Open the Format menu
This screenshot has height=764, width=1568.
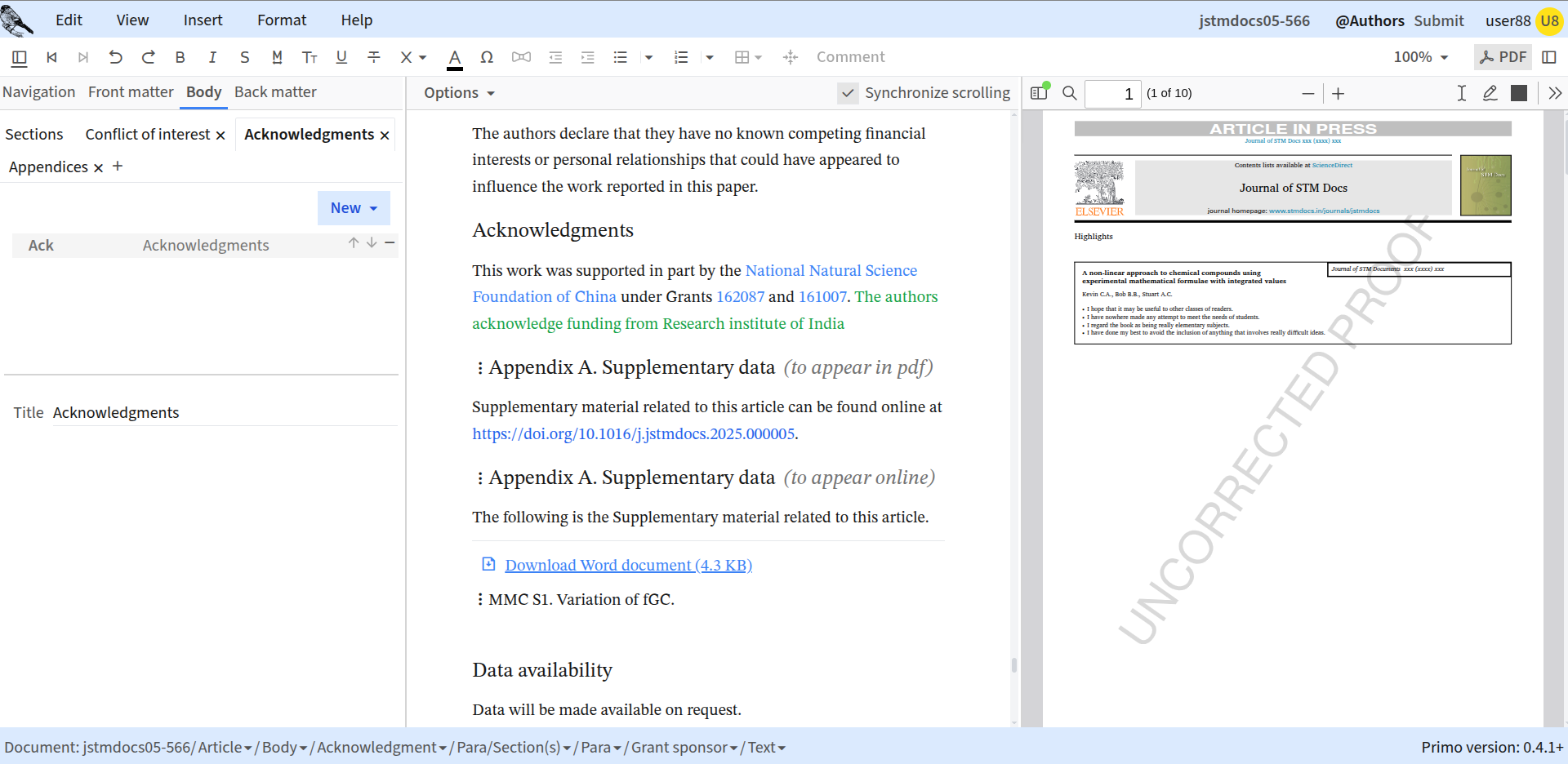click(x=282, y=20)
